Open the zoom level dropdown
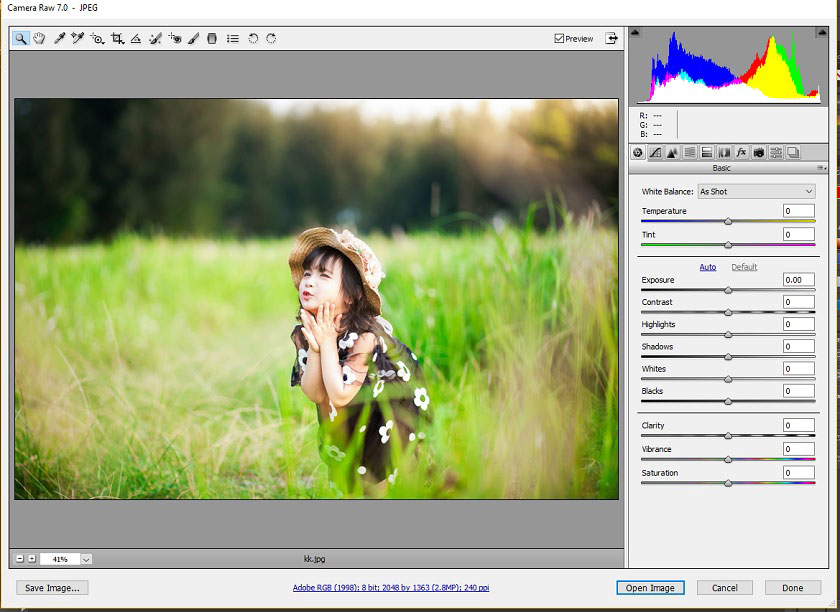The height and width of the screenshot is (612, 840). point(86,559)
